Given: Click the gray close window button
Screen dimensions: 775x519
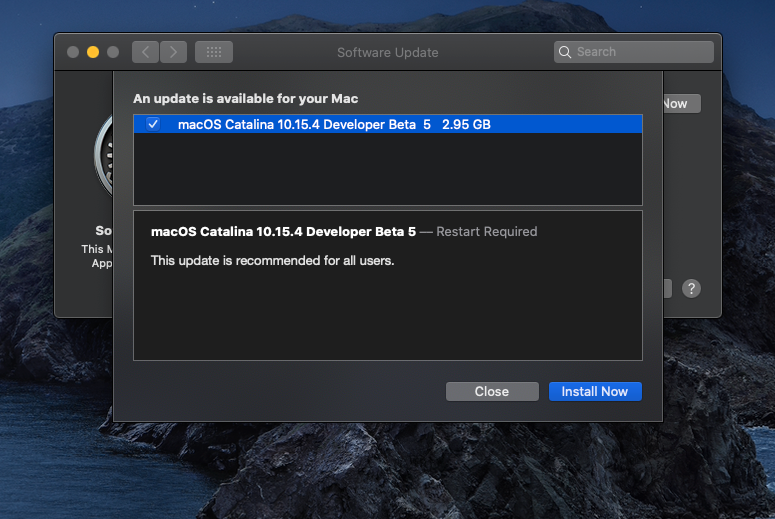Looking at the screenshot, I should [x=73, y=52].
